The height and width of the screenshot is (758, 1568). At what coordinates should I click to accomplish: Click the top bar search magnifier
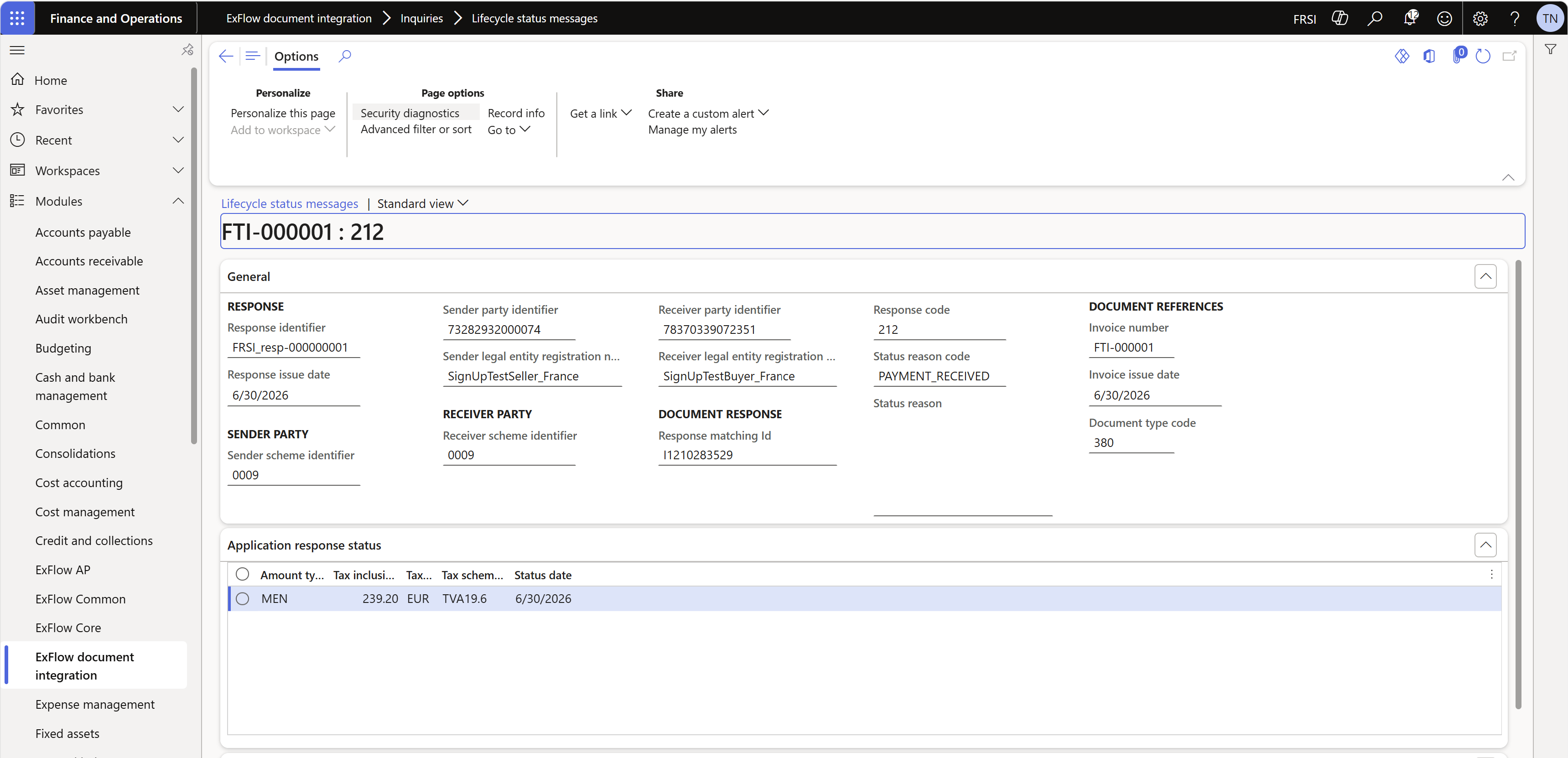[x=1375, y=18]
